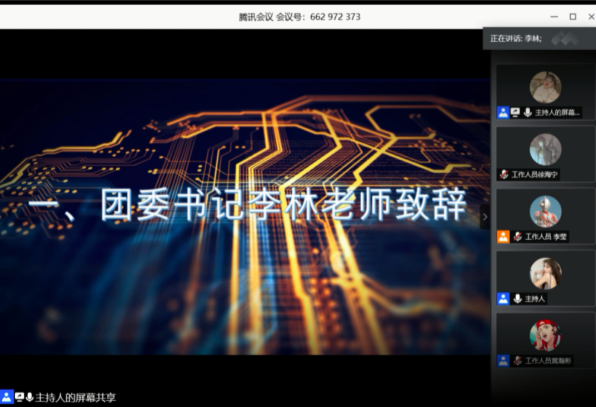Click the 腾讯会议 会议号 title text
The height and width of the screenshot is (407, 596).
(300, 17)
